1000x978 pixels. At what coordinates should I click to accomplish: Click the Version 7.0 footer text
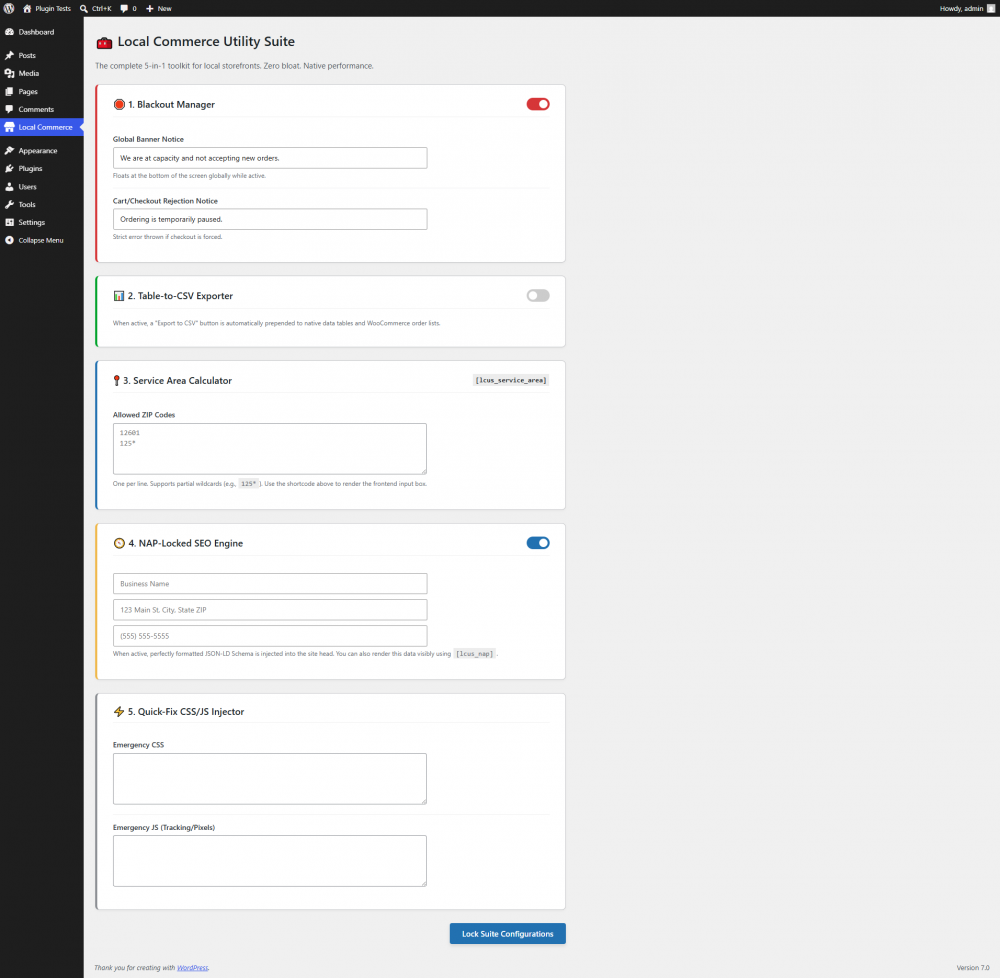[x=973, y=968]
